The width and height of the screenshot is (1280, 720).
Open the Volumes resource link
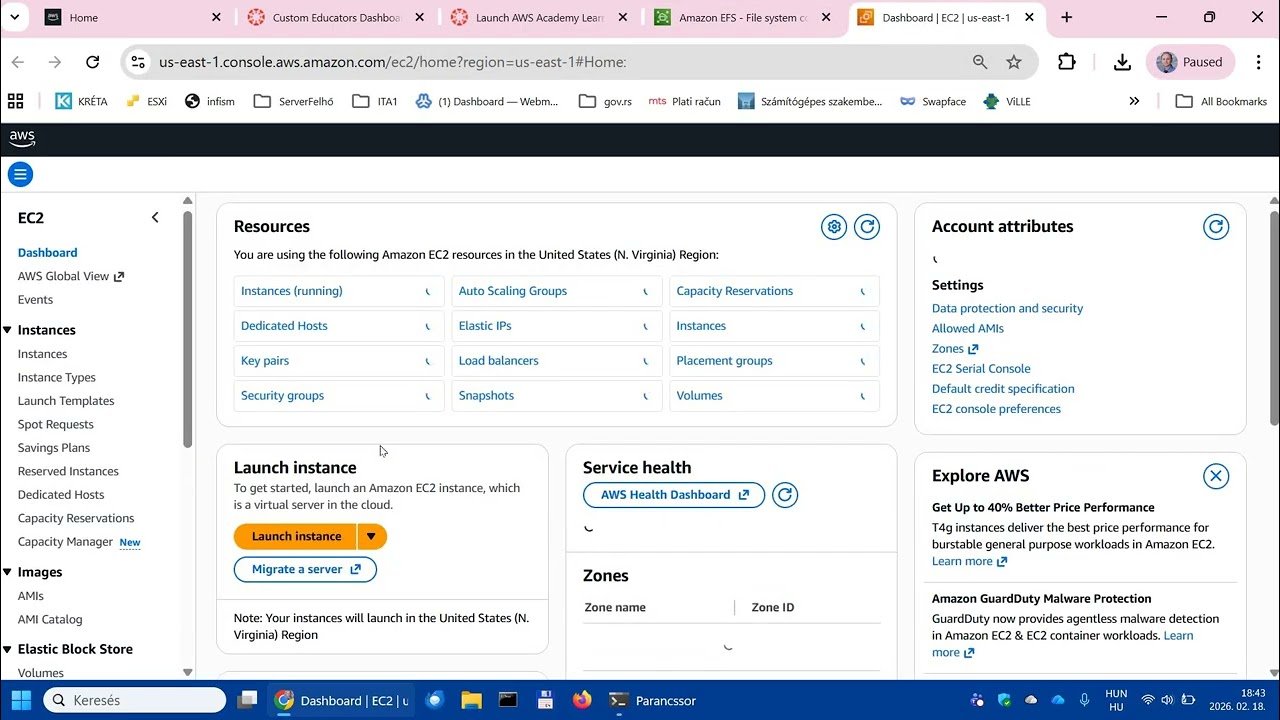(699, 396)
